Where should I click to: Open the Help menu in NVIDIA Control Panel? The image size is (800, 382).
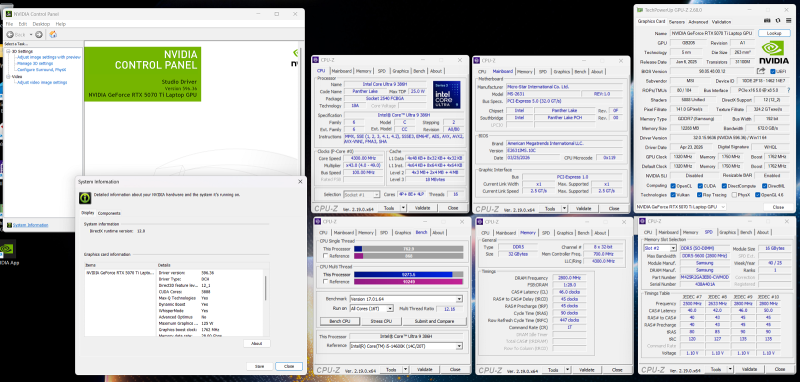coord(61,24)
